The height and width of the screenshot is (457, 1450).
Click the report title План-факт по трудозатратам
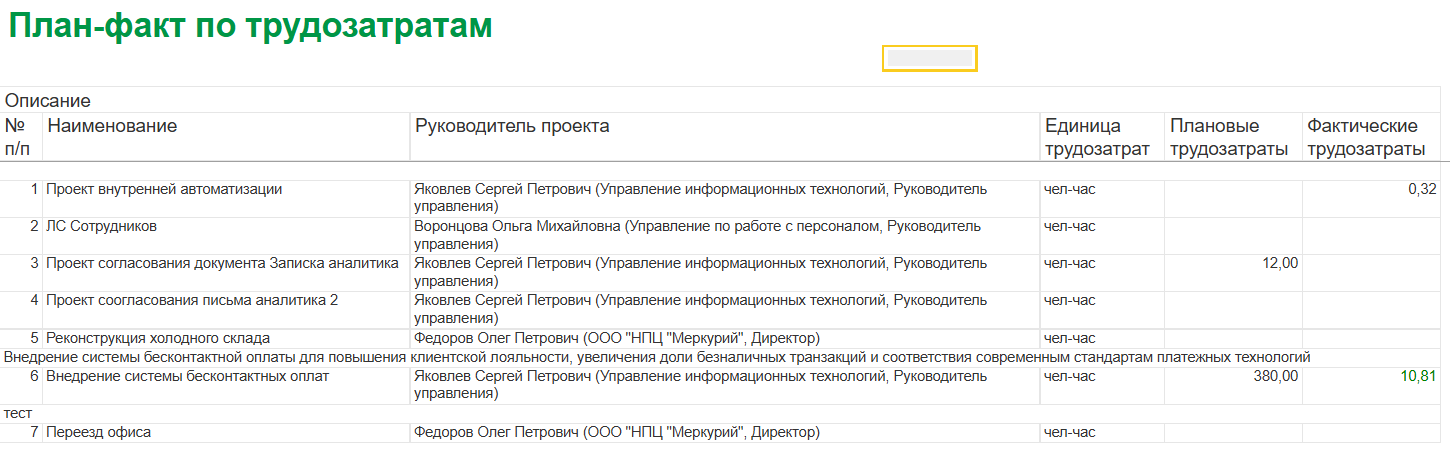pyautogui.click(x=250, y=26)
